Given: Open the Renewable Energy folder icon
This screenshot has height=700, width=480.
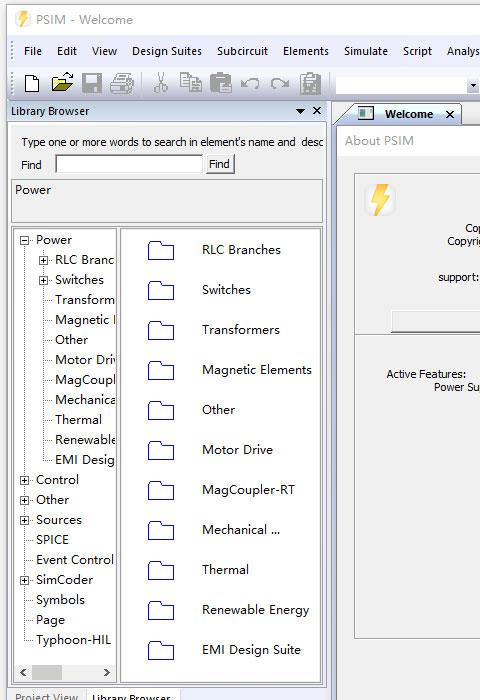Looking at the screenshot, I should 161,611.
